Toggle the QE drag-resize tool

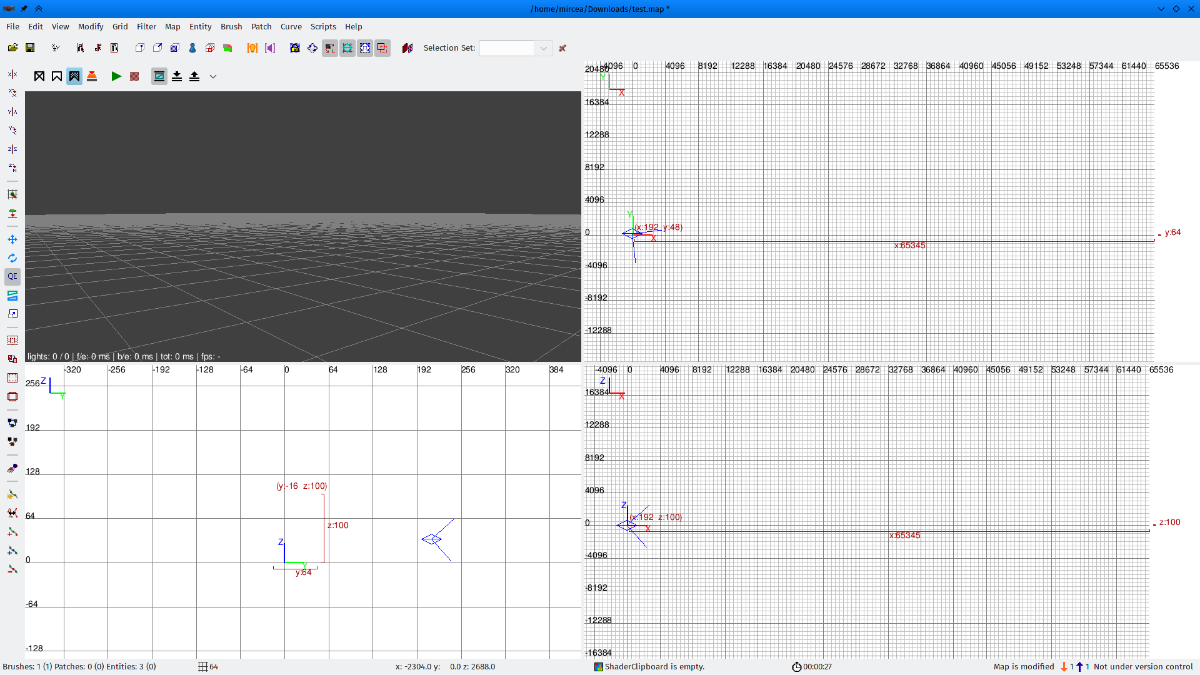[x=12, y=276]
